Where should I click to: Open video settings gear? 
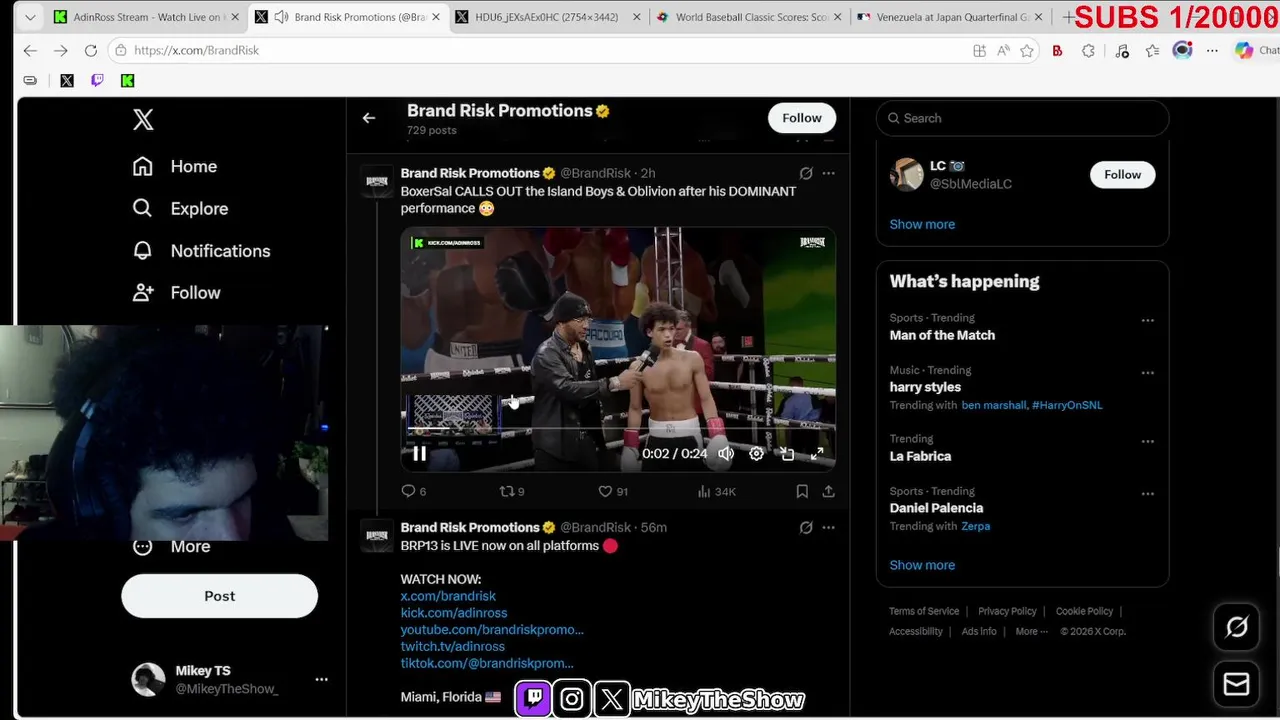pos(757,453)
